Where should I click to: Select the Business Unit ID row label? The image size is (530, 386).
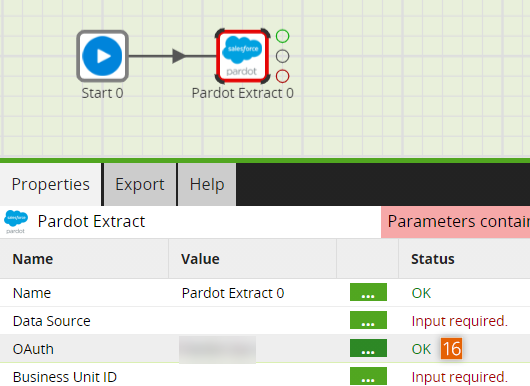tap(65, 377)
